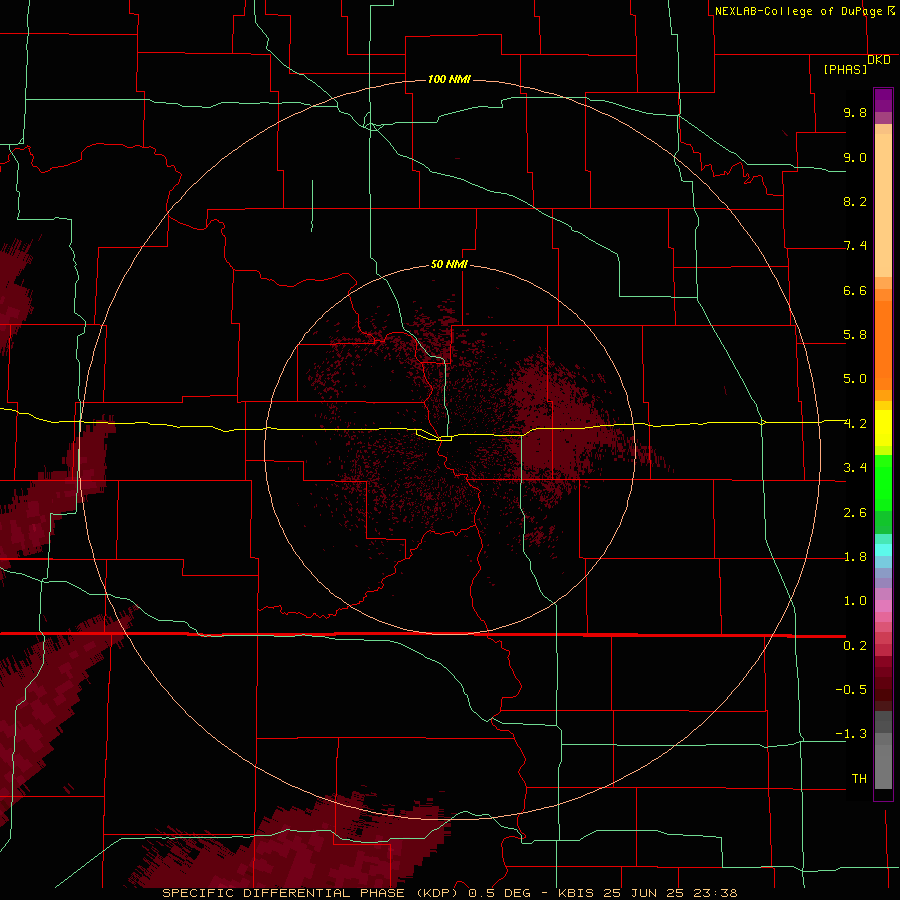The width and height of the screenshot is (900, 900).
Task: Select the 9.8 value on the scale
Action: [855, 112]
